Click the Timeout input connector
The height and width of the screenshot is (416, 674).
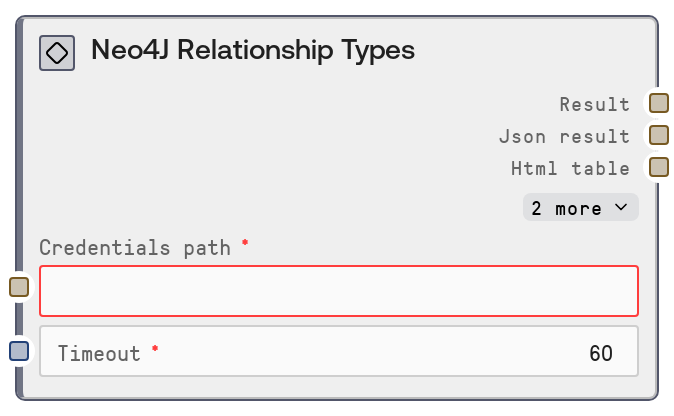[19, 351]
